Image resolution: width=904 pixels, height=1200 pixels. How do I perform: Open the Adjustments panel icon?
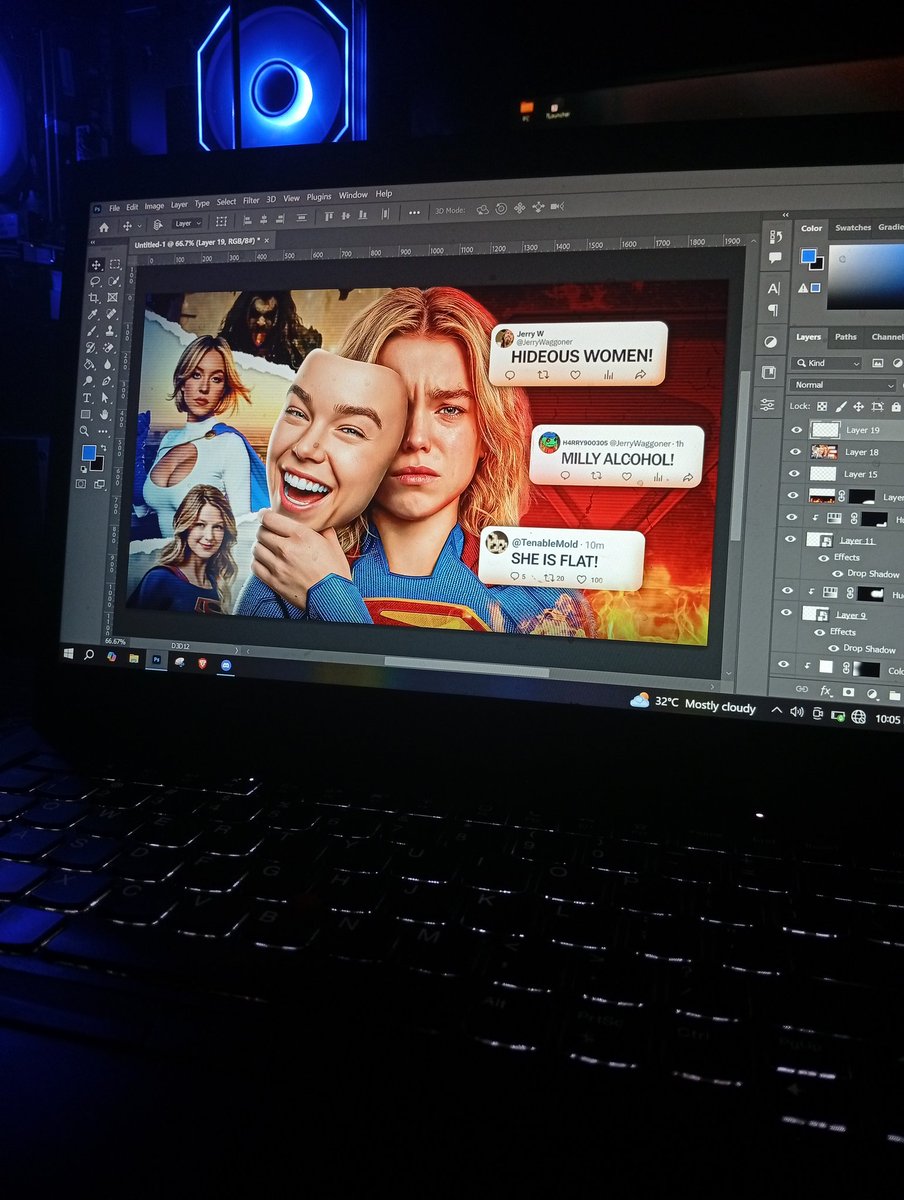click(x=770, y=342)
